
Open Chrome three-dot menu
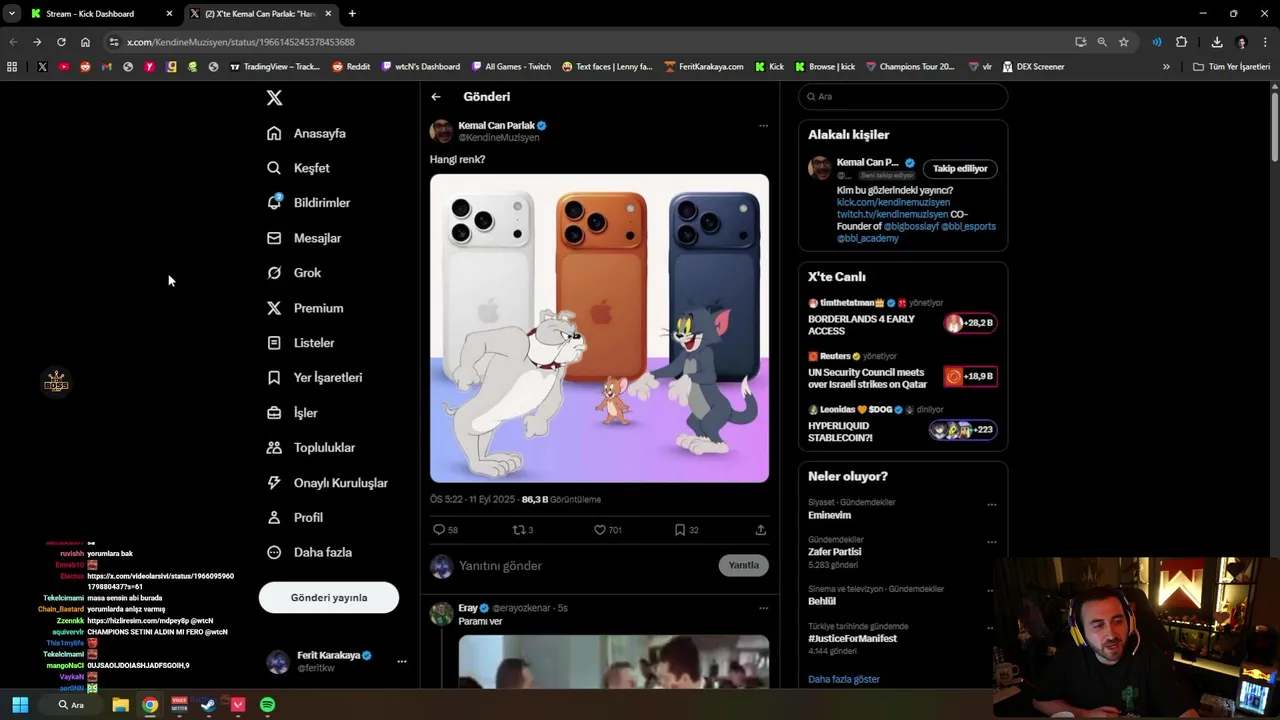(1266, 42)
